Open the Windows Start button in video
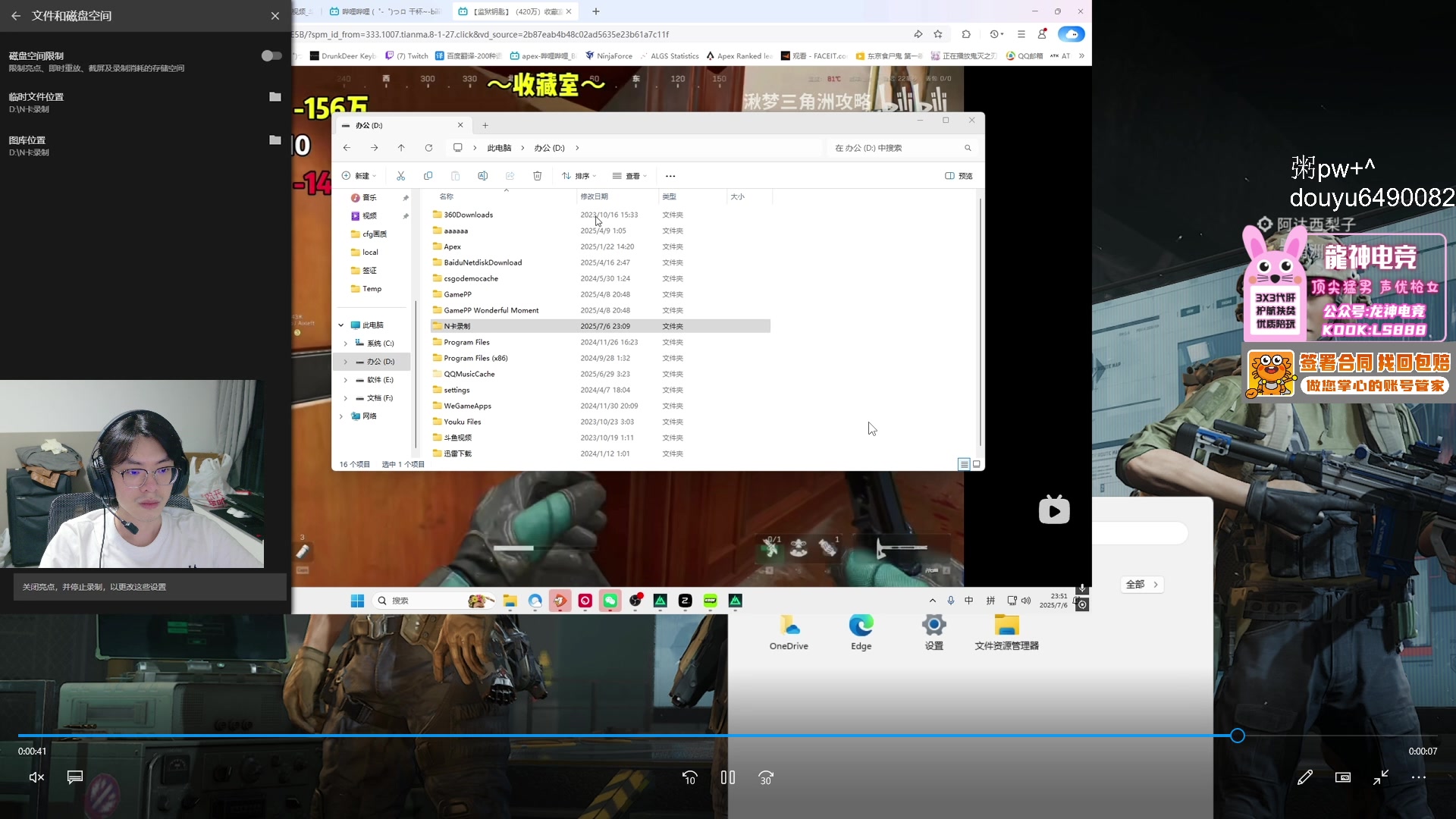This screenshot has width=1456, height=819. [357, 601]
